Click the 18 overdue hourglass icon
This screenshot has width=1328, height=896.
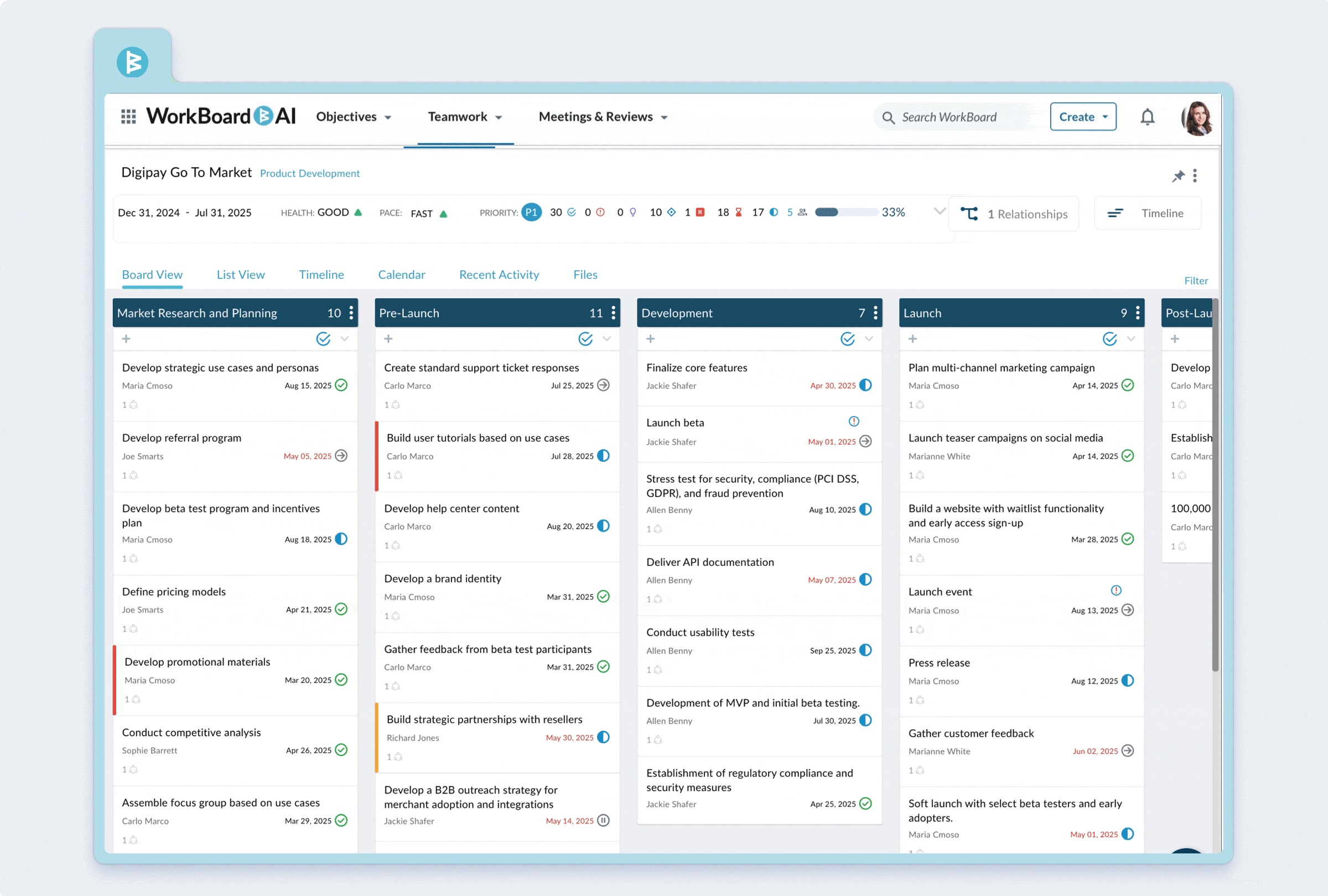point(738,212)
